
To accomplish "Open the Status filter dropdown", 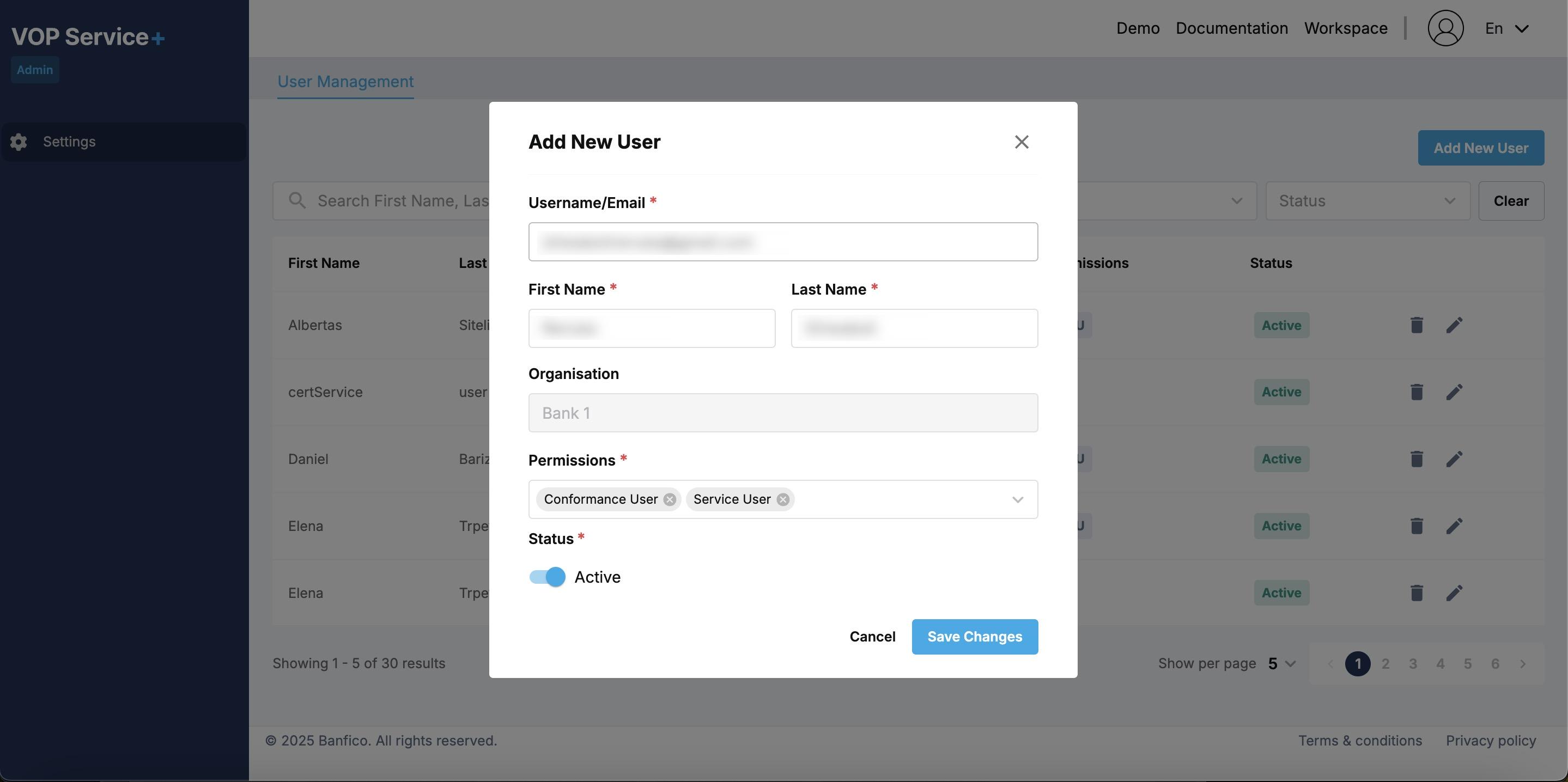I will 1367,201.
